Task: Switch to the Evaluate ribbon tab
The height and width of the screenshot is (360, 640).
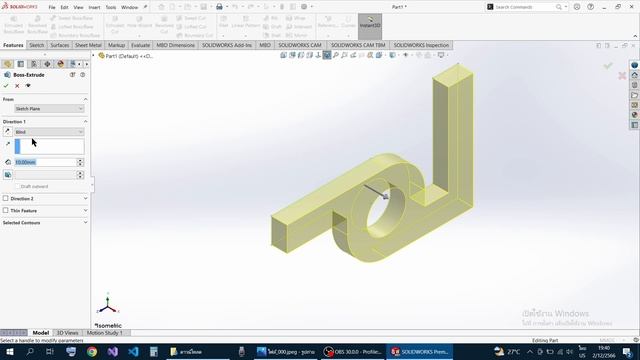Action: click(x=140, y=45)
